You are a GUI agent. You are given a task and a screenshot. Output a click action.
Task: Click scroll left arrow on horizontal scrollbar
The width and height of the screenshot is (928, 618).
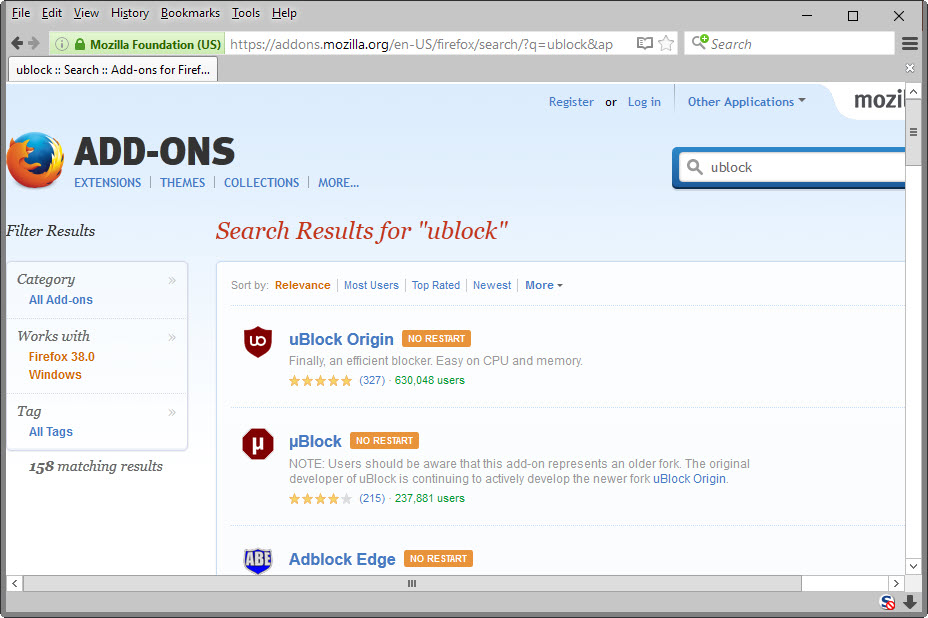(x=14, y=584)
